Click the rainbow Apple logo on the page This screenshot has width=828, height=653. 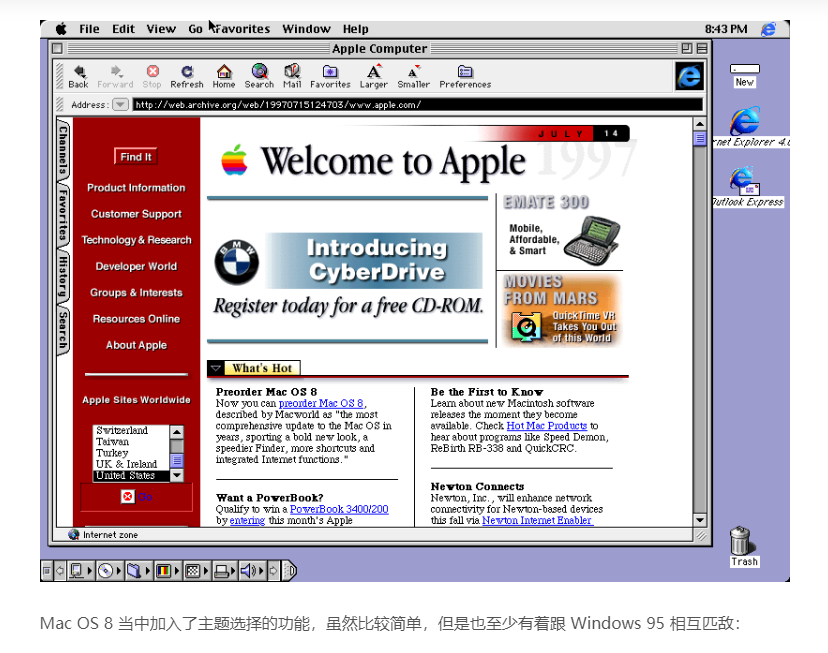[234, 160]
